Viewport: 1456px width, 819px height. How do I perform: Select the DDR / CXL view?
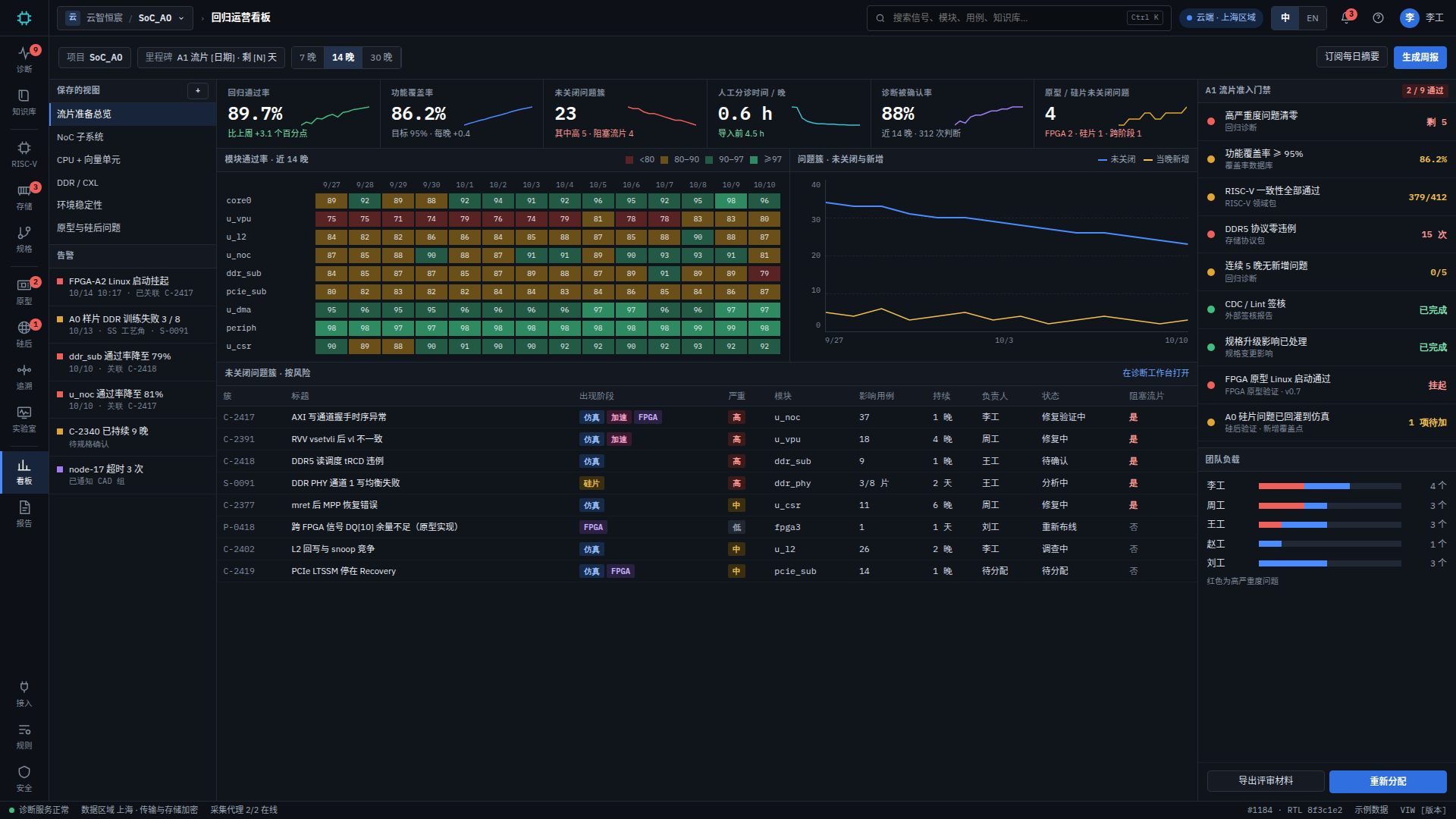pyautogui.click(x=133, y=183)
